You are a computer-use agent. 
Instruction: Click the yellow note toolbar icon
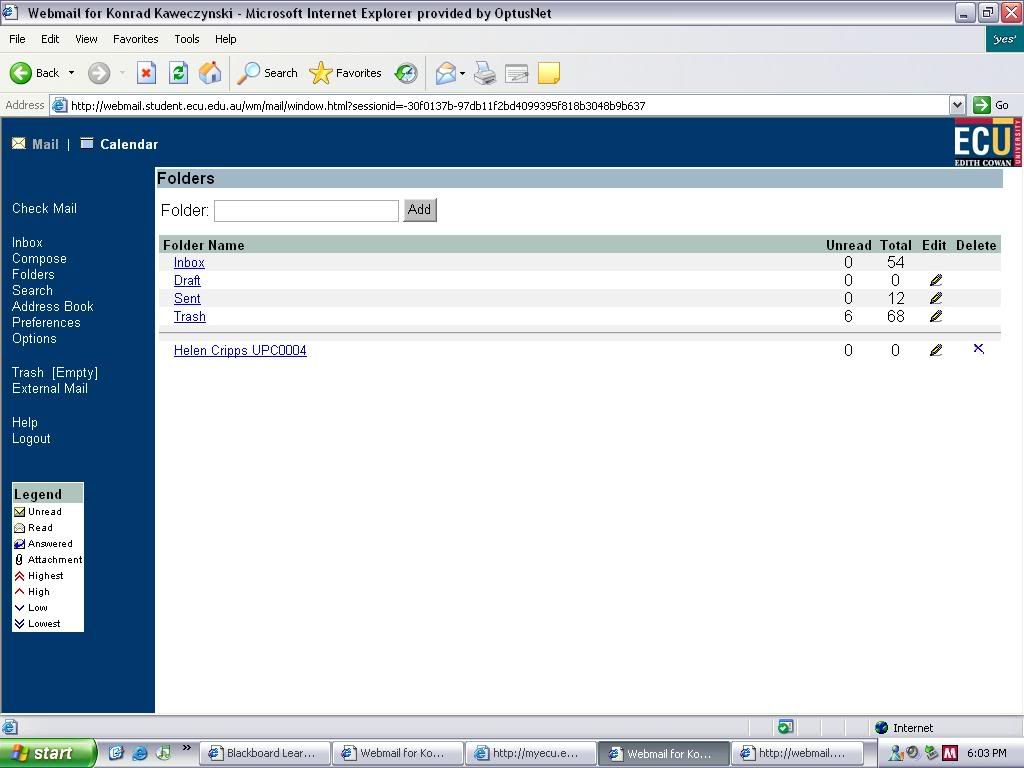[549, 73]
